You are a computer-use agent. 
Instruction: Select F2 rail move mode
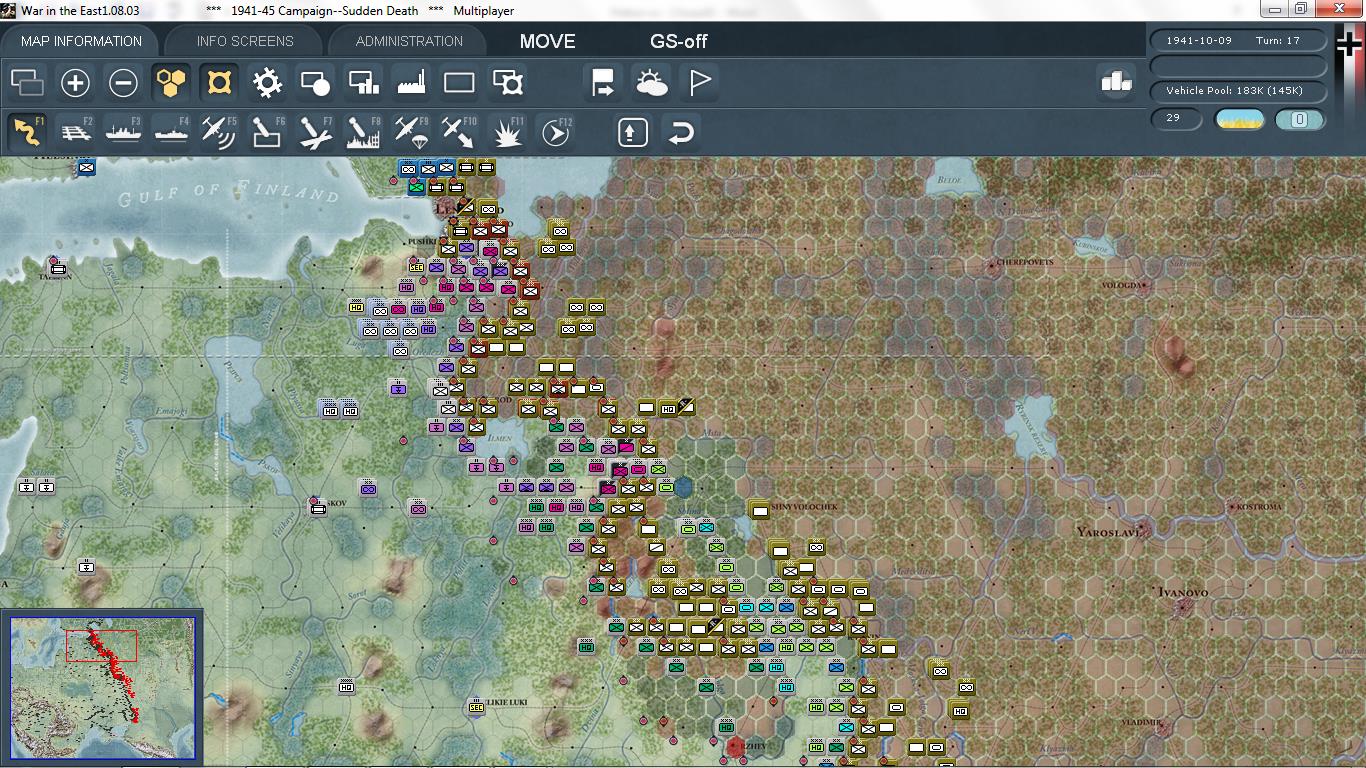tap(75, 132)
